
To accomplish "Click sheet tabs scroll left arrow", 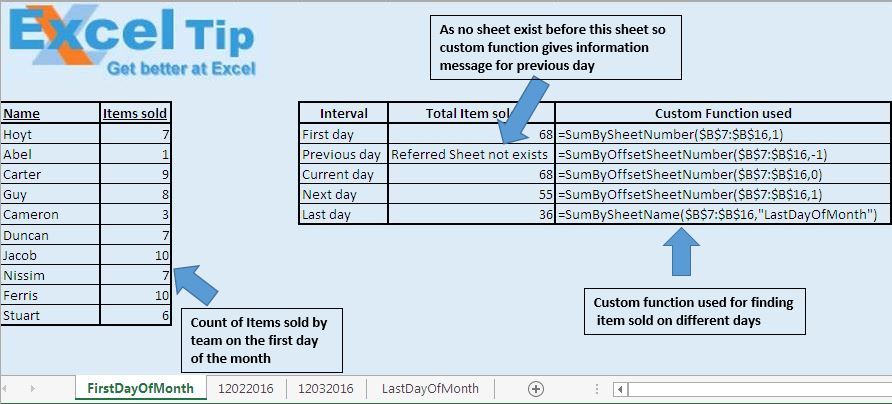I will pos(7,389).
